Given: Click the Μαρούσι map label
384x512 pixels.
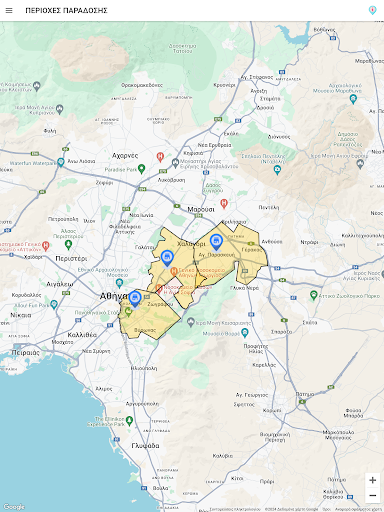Looking at the screenshot, I should pos(201,209).
